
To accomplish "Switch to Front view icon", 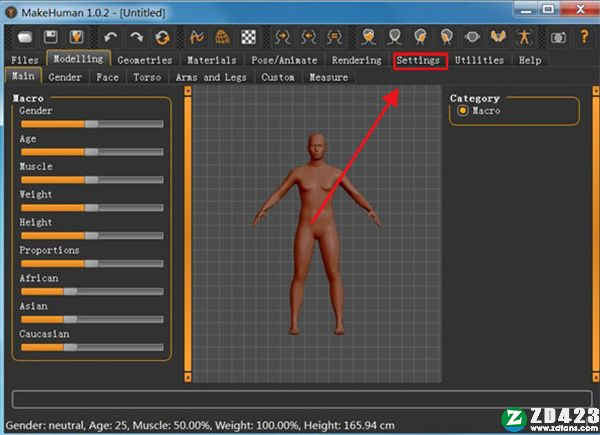I will coord(369,37).
